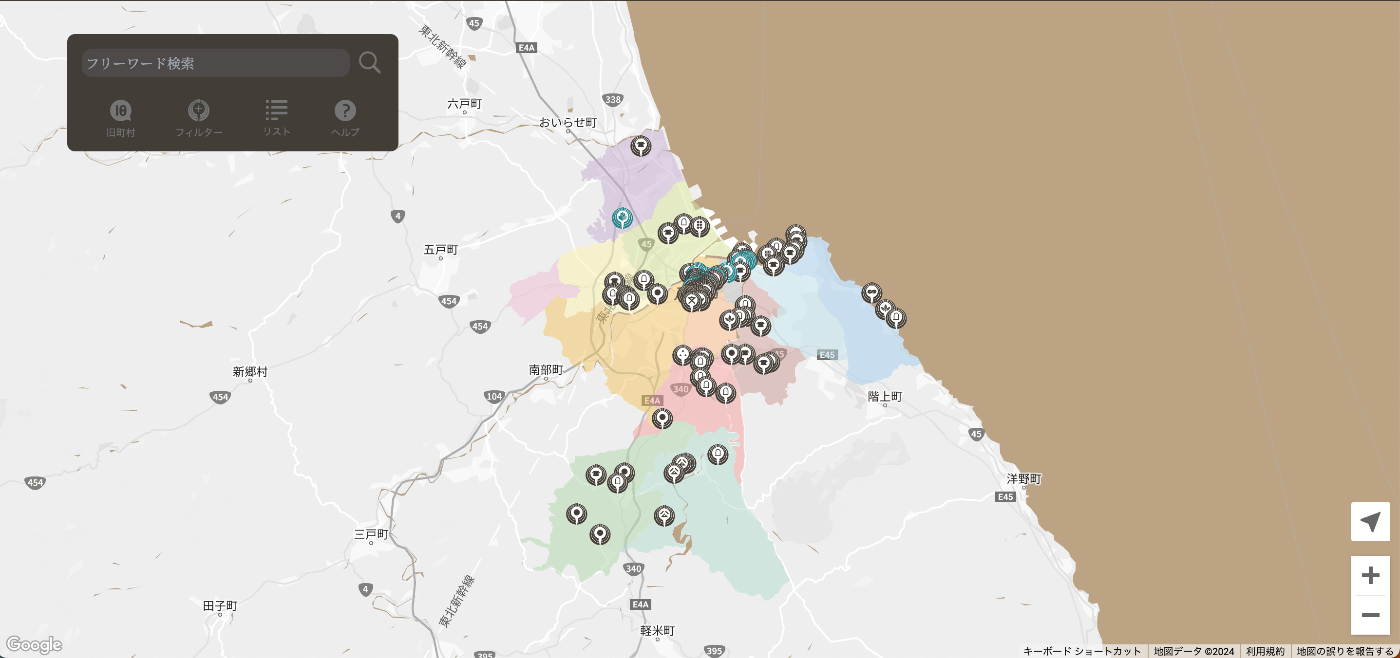Screen dimensions: 1400x658
Task: Zoom out with the minus button
Action: 1370,615
